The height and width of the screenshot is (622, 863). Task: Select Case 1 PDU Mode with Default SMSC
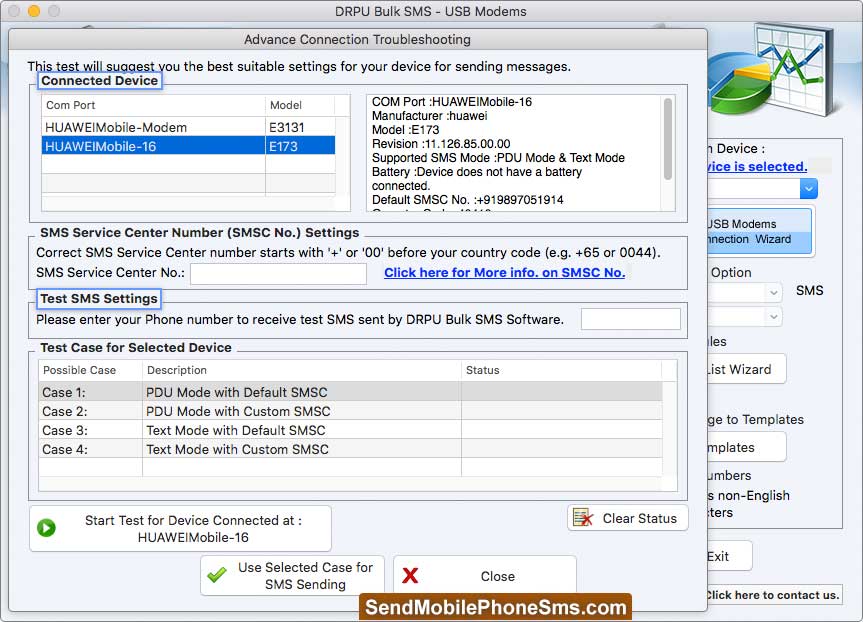350,392
